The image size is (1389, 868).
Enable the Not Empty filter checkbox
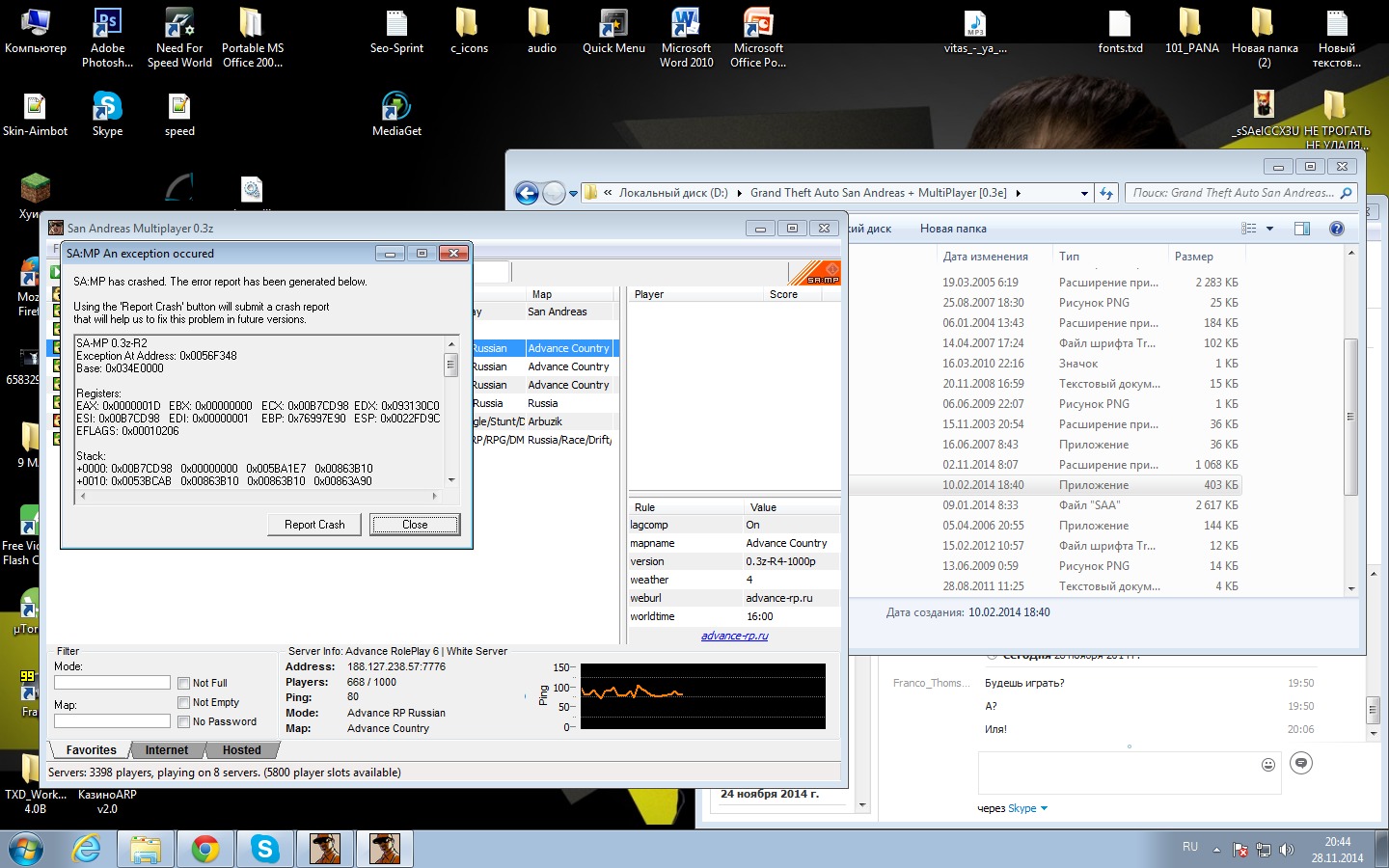click(184, 702)
